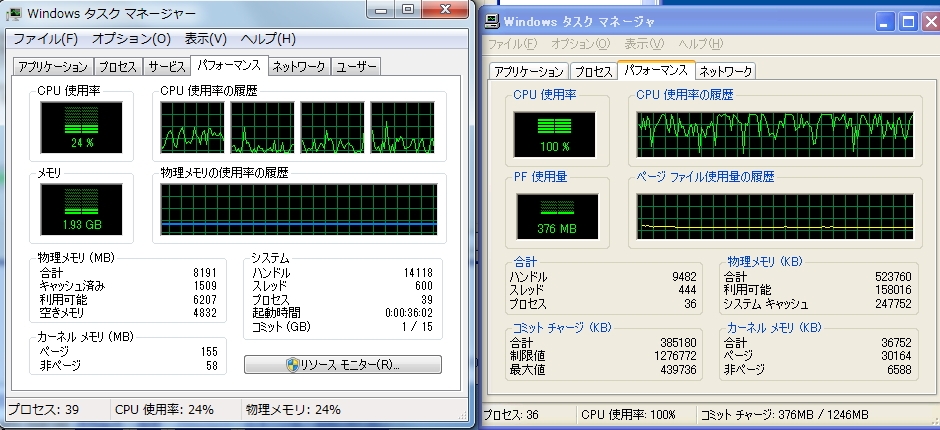Click the kernel ページ value 155
The height and width of the screenshot is (430, 940).
pyautogui.click(x=209, y=351)
